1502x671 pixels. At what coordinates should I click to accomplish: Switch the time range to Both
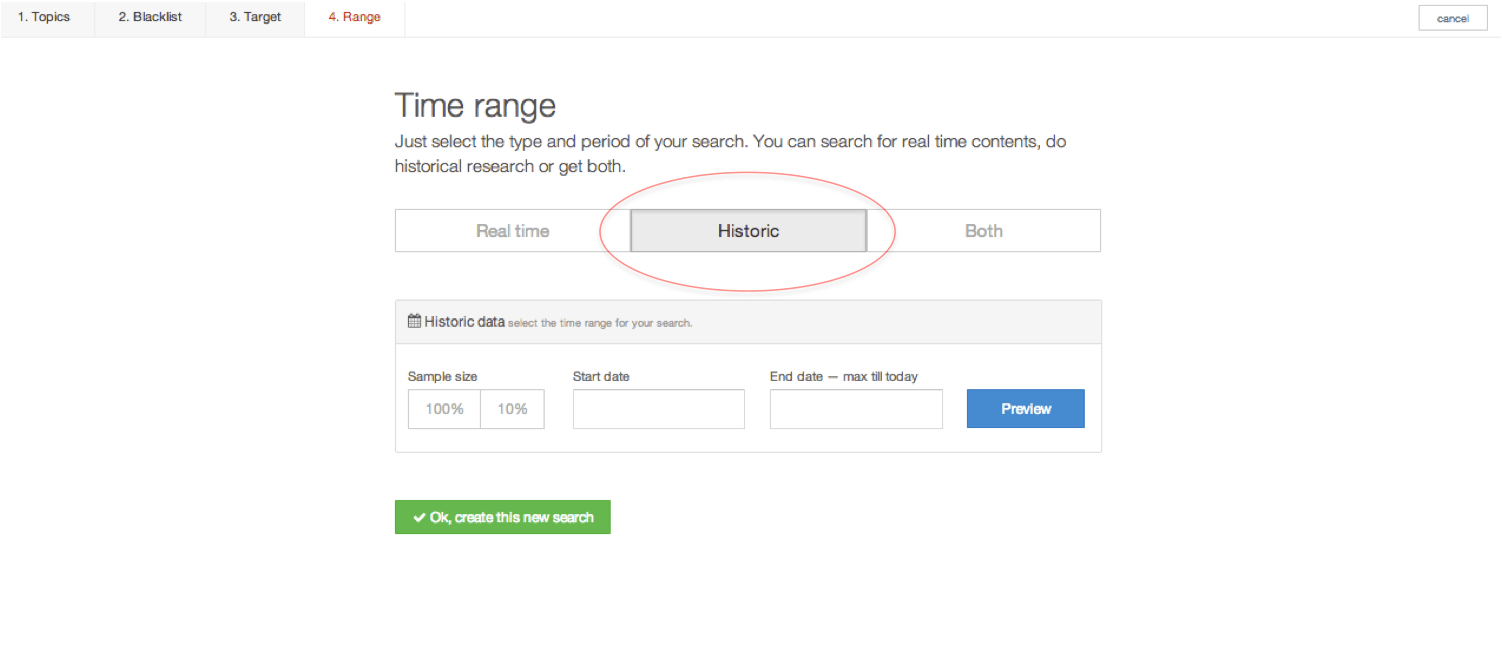click(983, 231)
